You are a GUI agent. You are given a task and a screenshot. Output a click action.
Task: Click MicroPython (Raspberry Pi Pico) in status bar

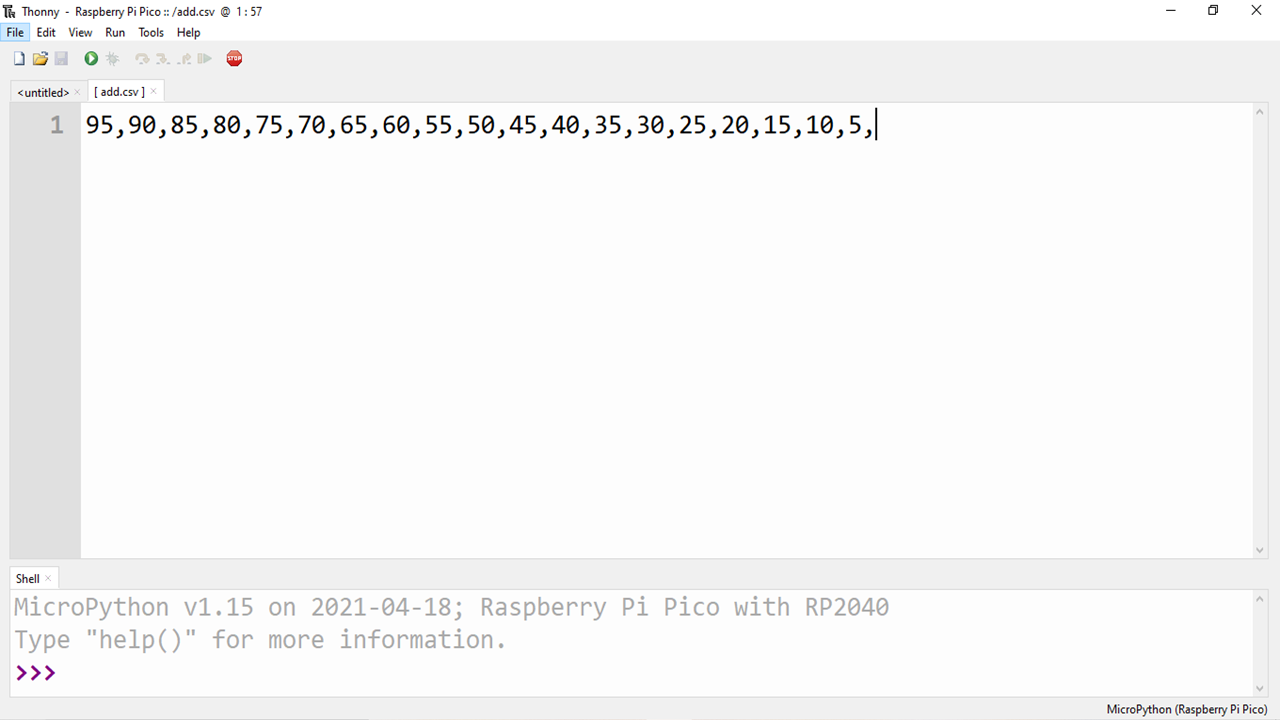[x=1186, y=709]
